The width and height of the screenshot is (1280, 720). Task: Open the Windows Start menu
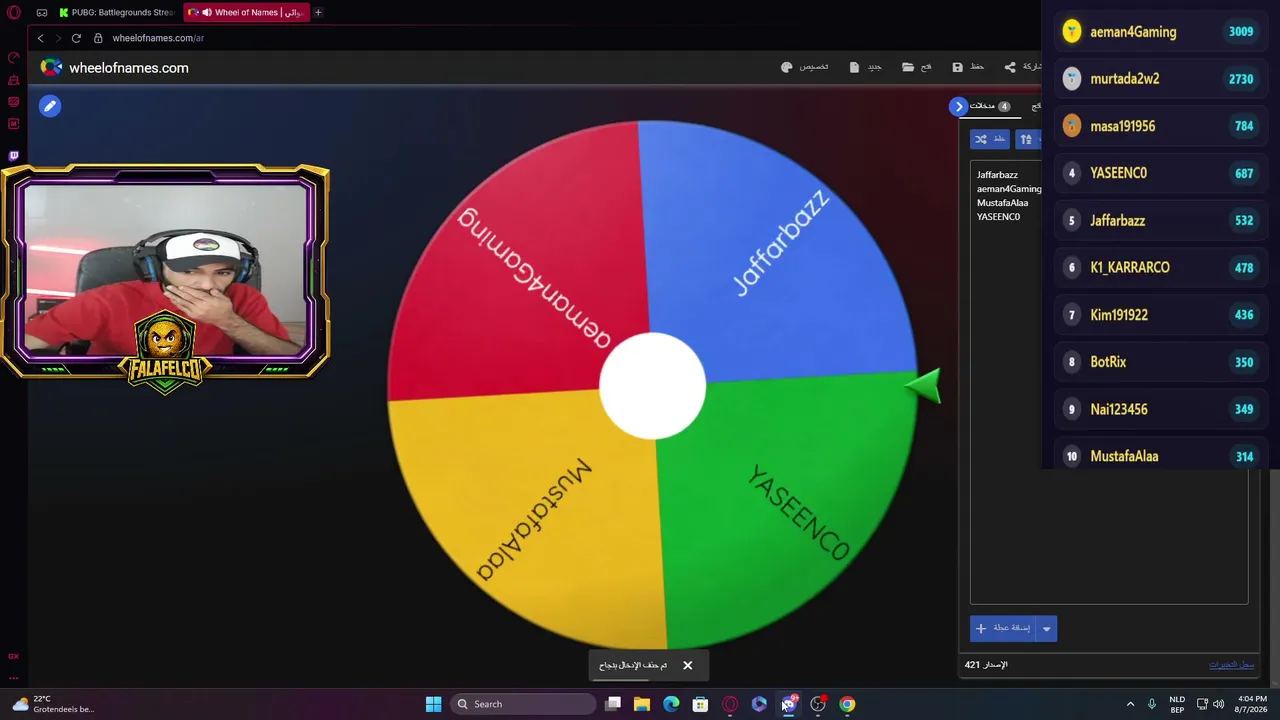(433, 704)
